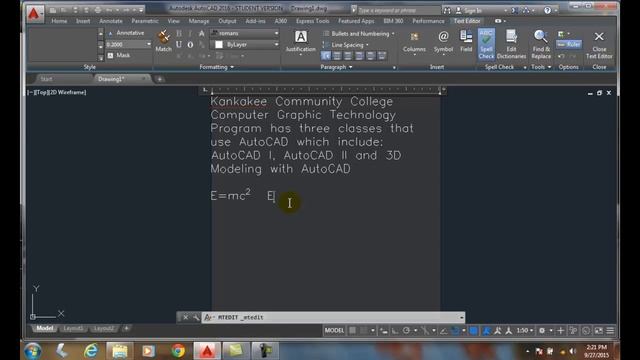
Task: Open the Windows Start button
Action: (33, 351)
